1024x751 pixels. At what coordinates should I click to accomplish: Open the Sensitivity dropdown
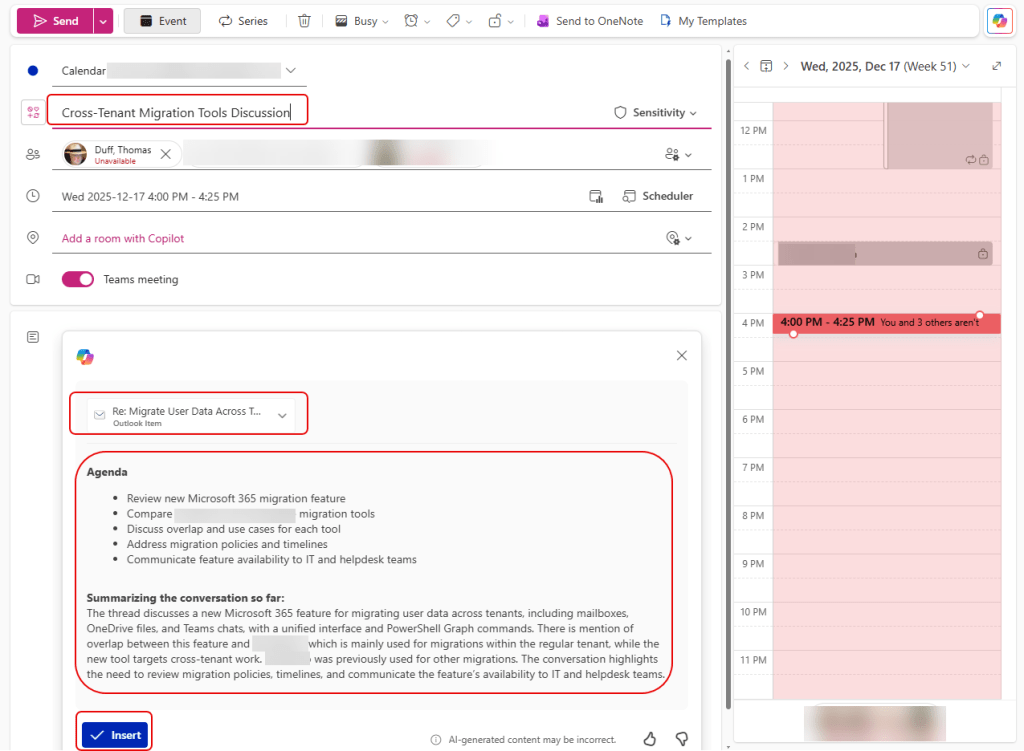pos(655,113)
